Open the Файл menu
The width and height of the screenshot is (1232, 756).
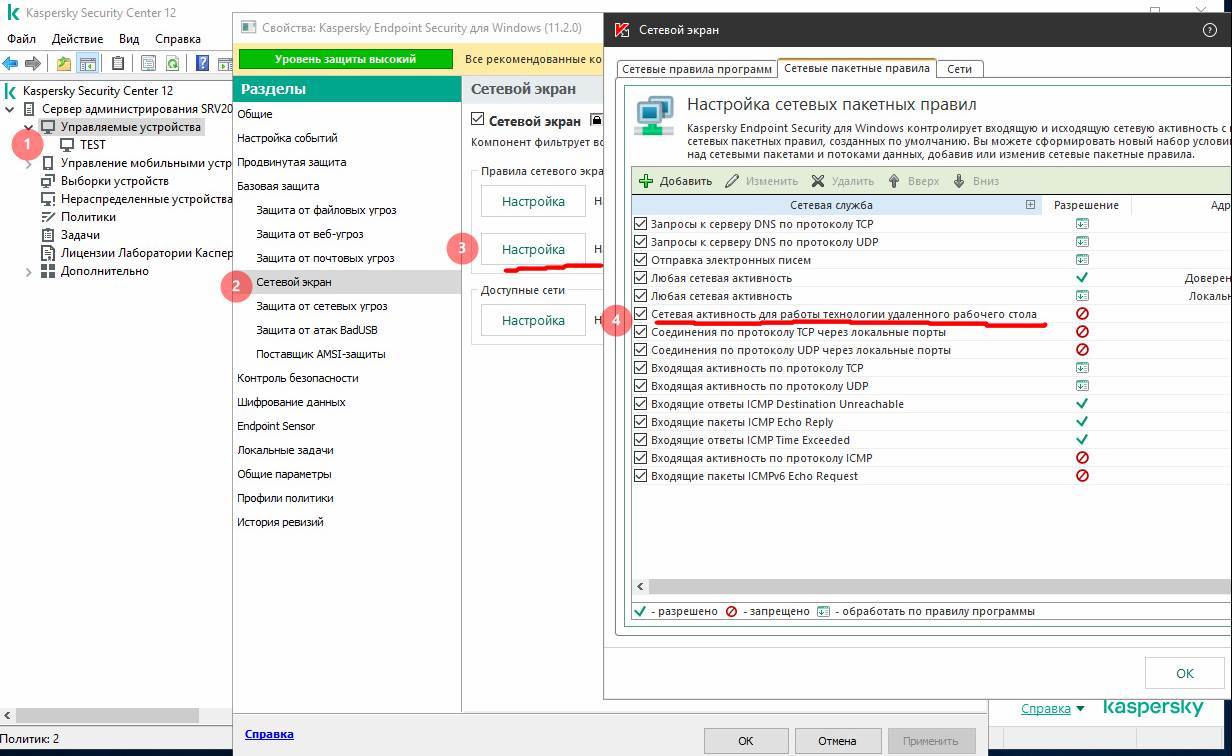click(x=22, y=39)
